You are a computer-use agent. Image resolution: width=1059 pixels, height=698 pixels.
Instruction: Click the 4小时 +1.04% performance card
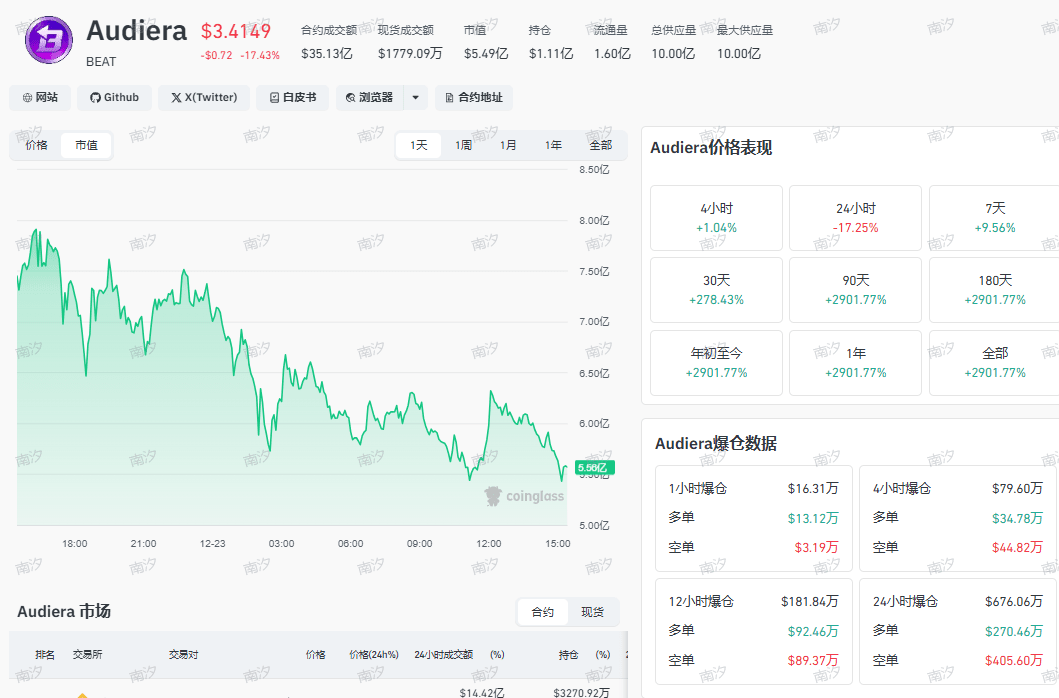tap(716, 218)
